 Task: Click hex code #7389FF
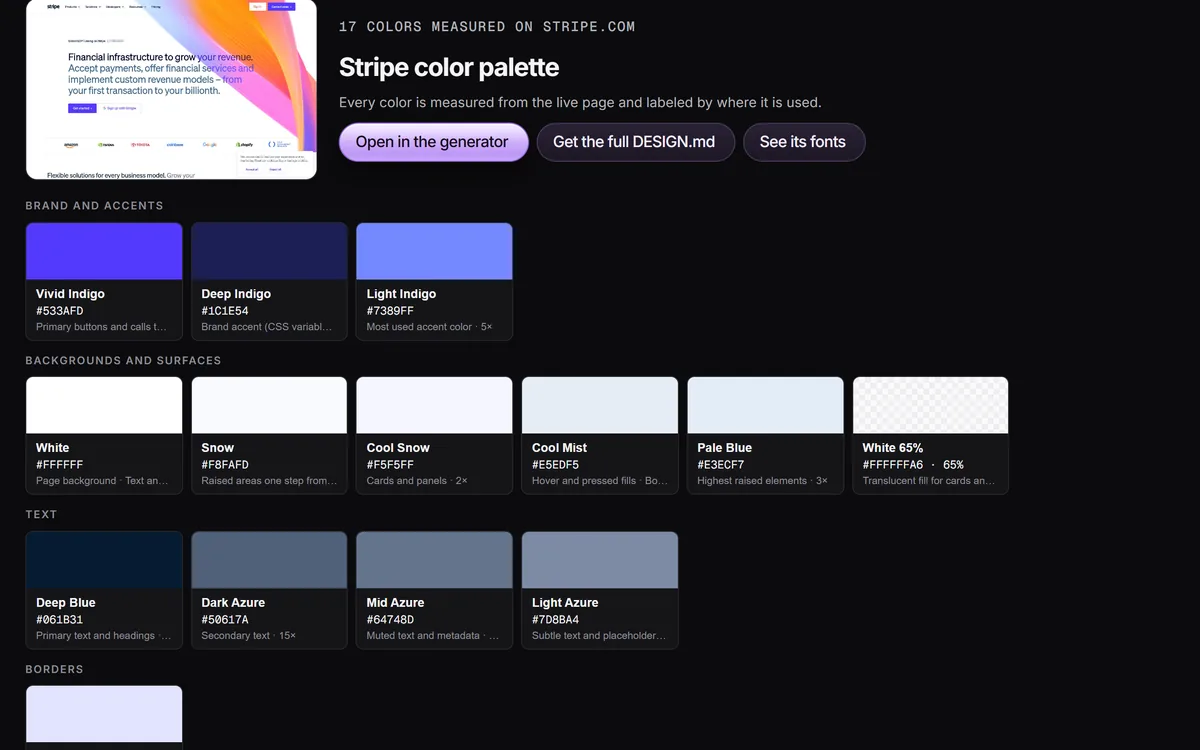391,311
